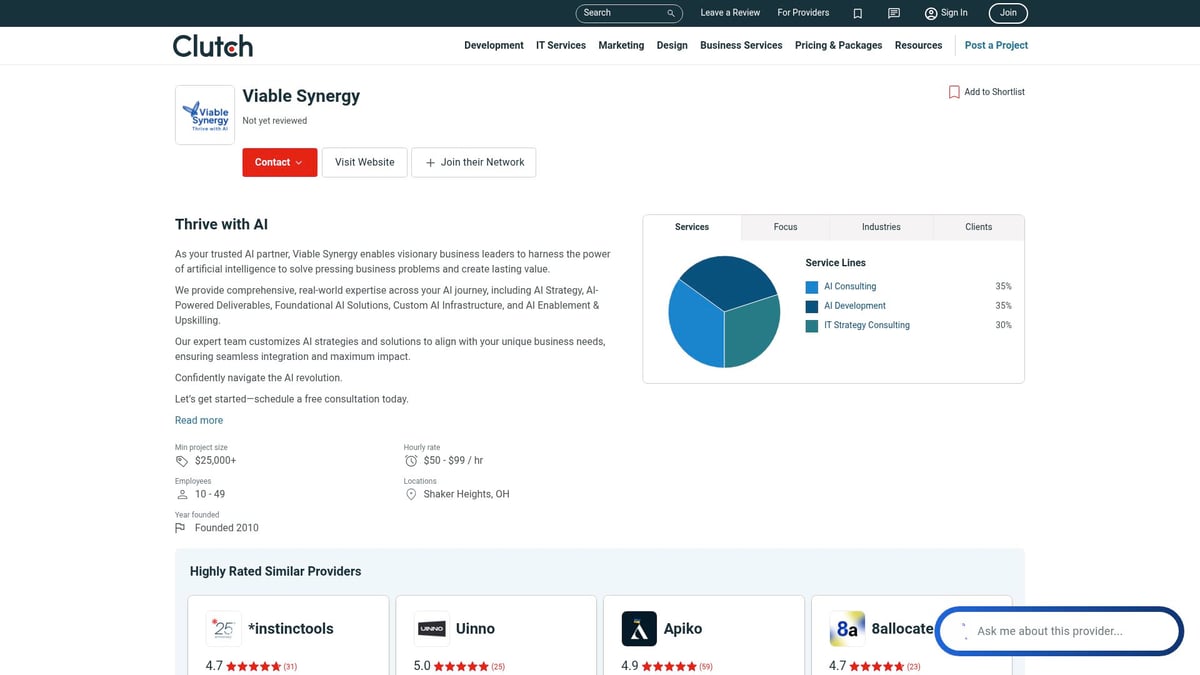Image resolution: width=1200 pixels, height=675 pixels.
Task: Click the tag icon beside $25,000+
Action: 182,461
